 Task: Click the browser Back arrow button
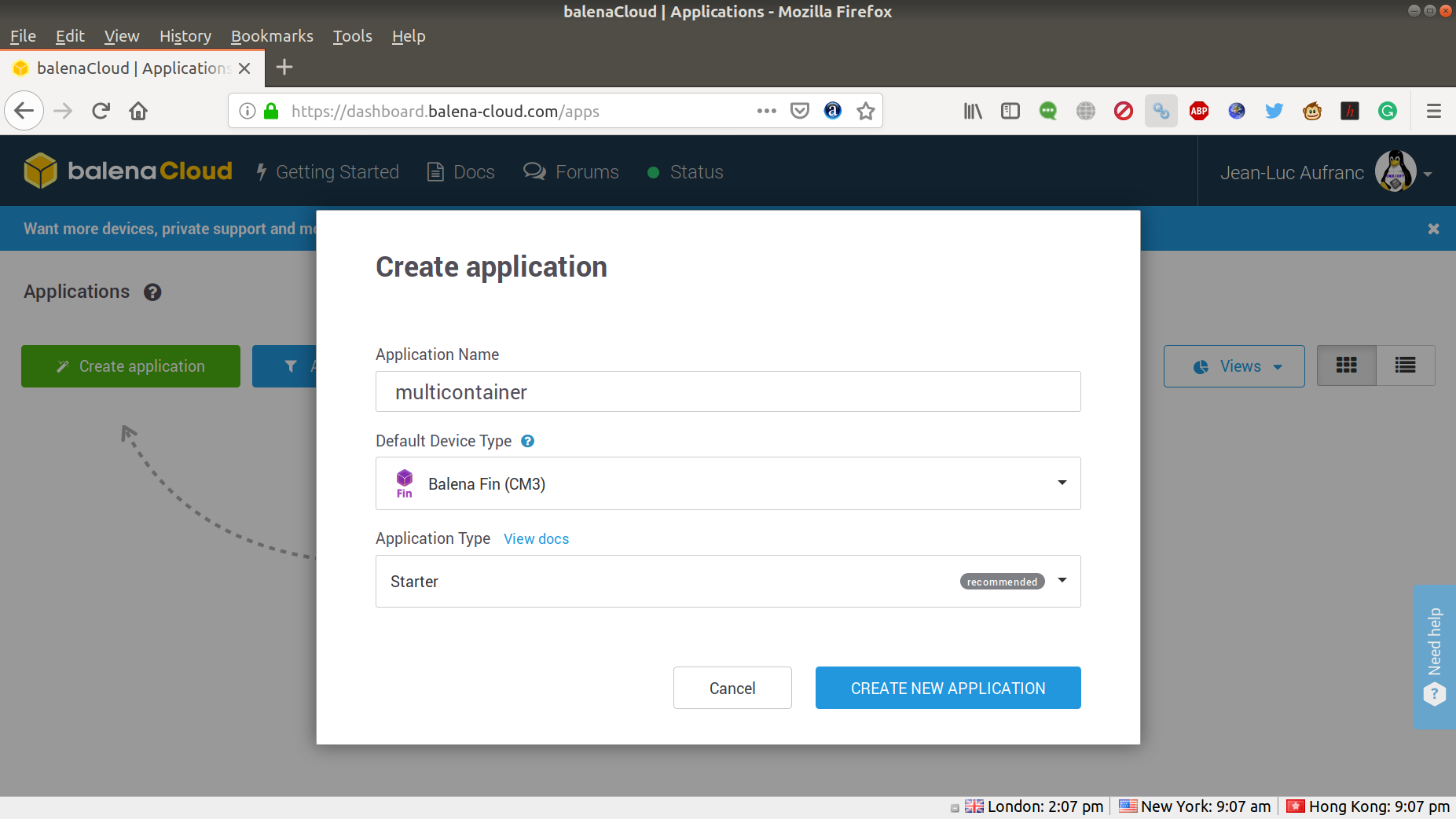(24, 111)
